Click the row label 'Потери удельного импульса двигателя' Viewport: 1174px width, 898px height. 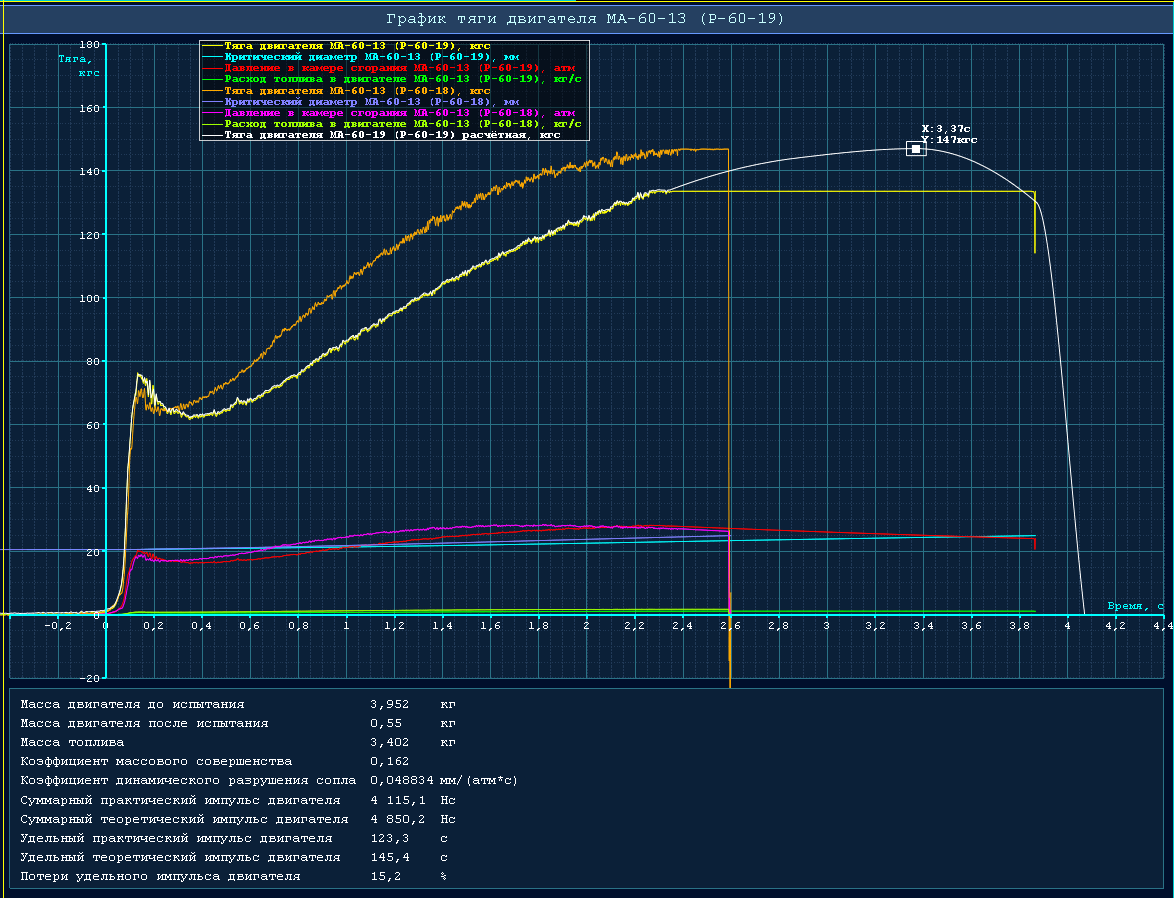click(160, 876)
